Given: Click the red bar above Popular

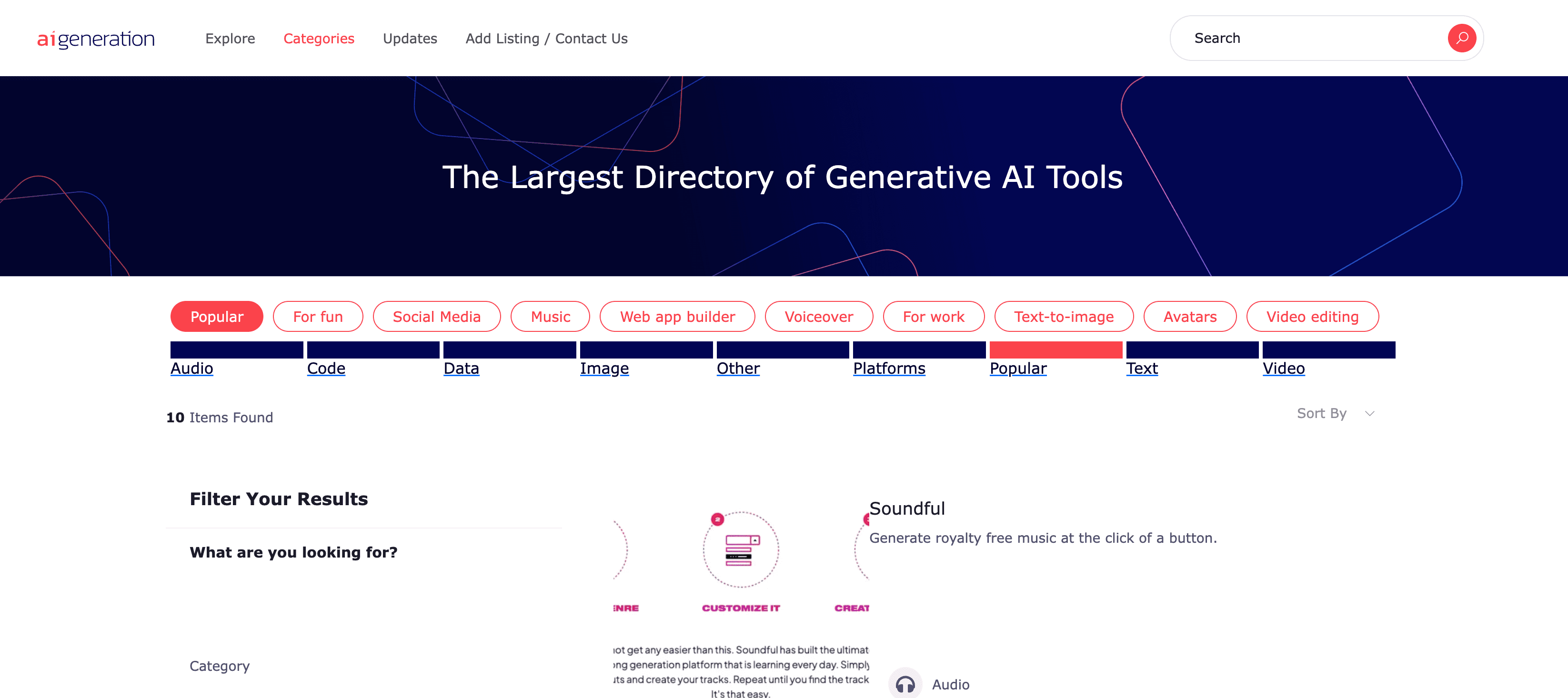Looking at the screenshot, I should [1056, 350].
